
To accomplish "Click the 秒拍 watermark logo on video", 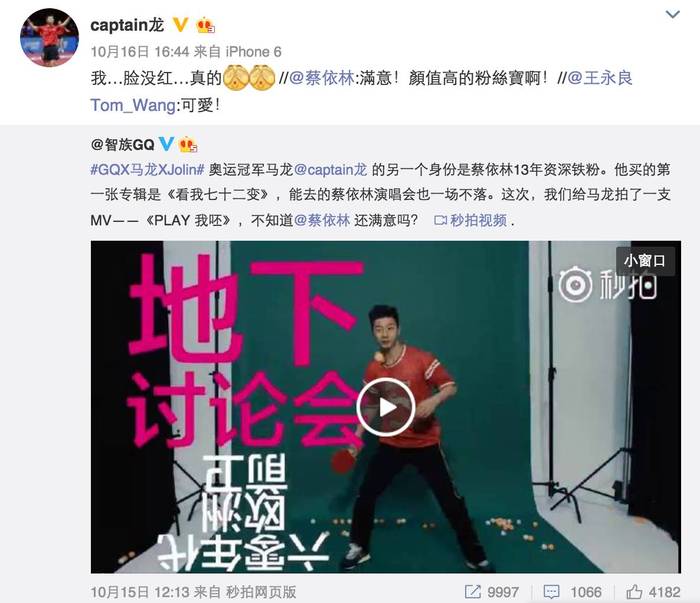I will (608, 286).
